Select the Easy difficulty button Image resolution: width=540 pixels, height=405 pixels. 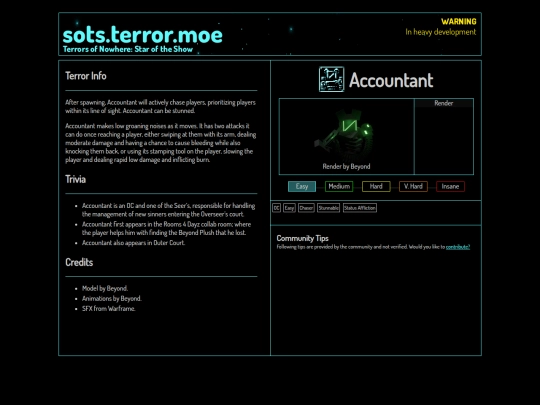302,187
